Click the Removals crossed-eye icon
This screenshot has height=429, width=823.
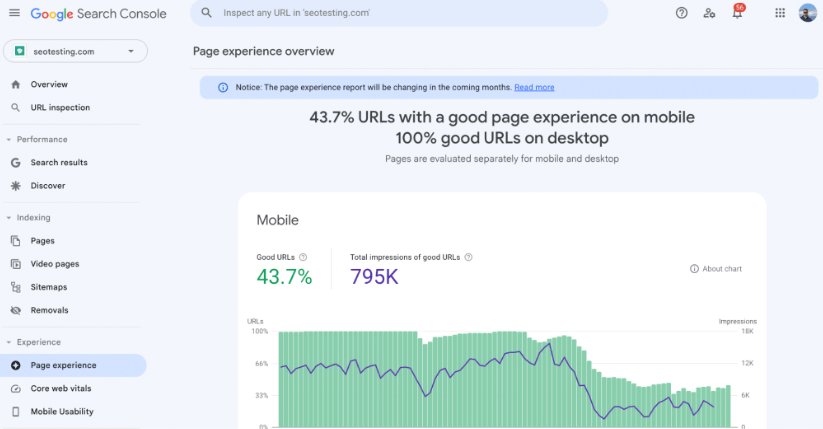pos(16,310)
